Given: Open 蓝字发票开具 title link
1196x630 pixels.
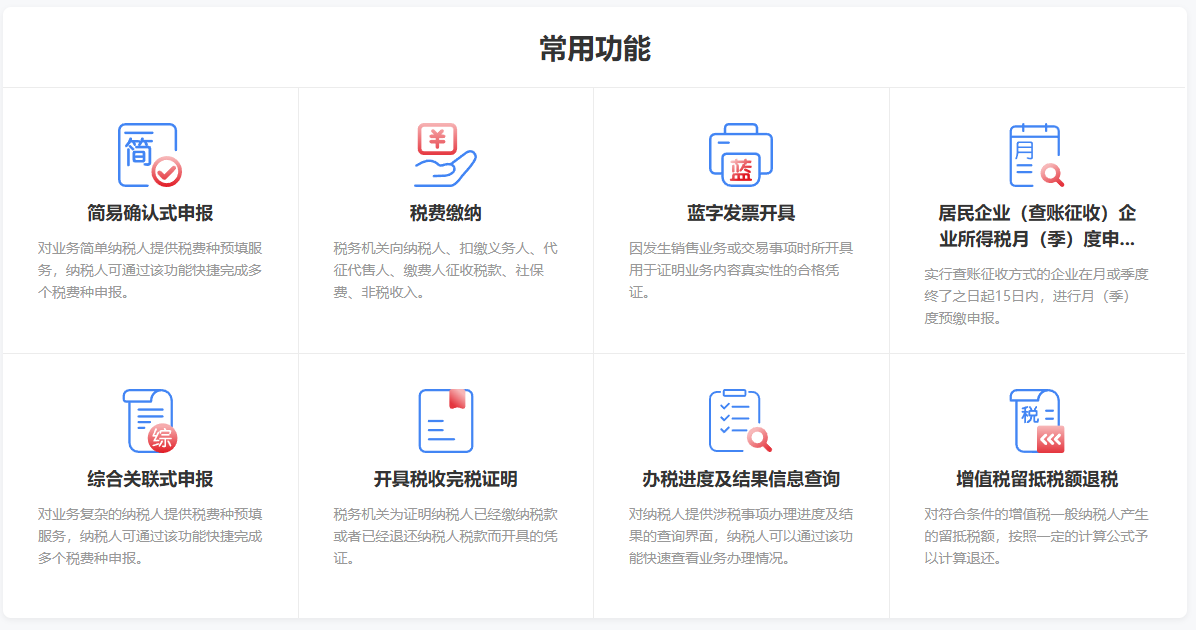Looking at the screenshot, I should [x=741, y=213].
